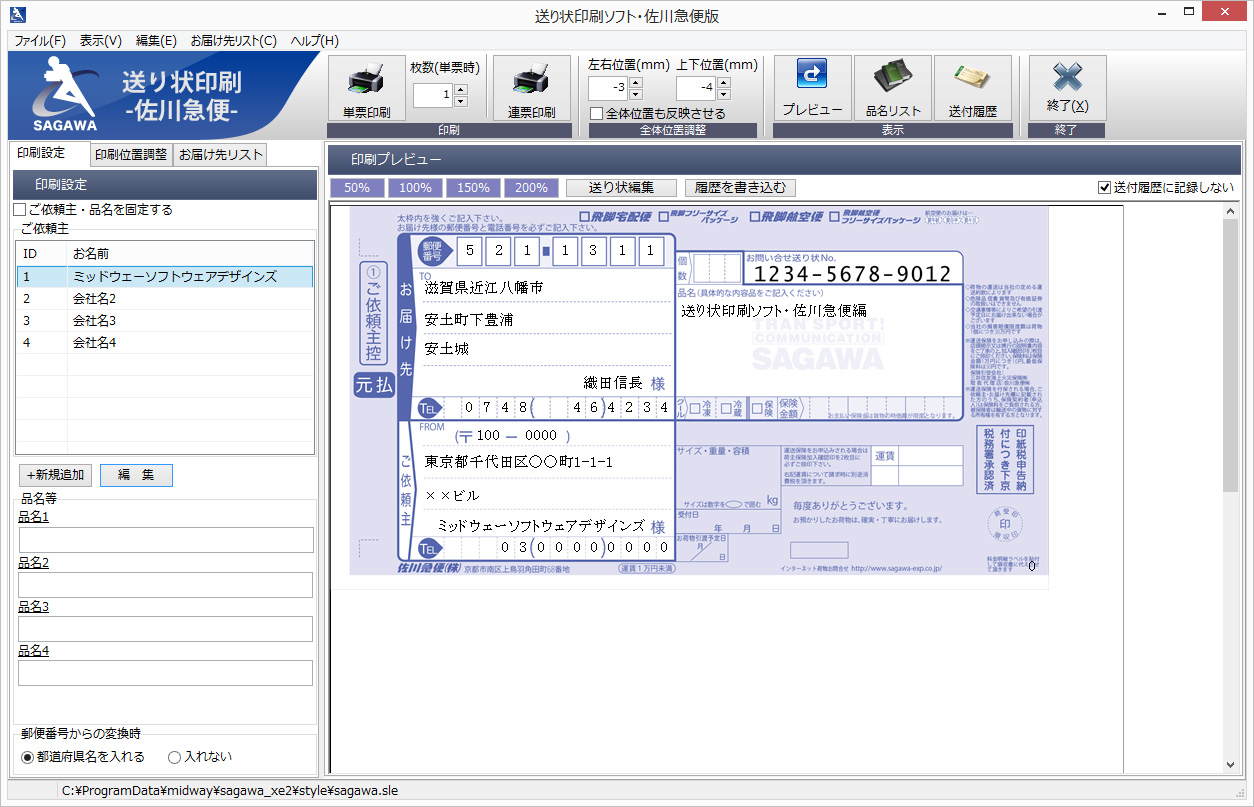Screen dimensions: 1254x807
Task: Click the ××ビル building line in preview
Action: coord(452,496)
